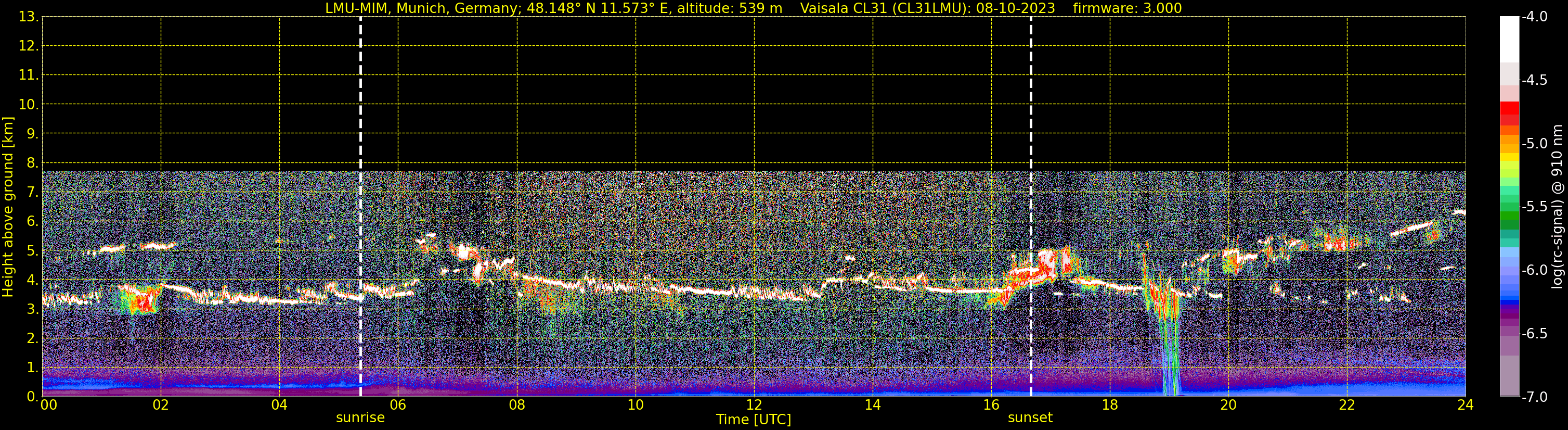Click the sunrise label below the time axis
1568x430 pixels.
pyautogui.click(x=360, y=417)
